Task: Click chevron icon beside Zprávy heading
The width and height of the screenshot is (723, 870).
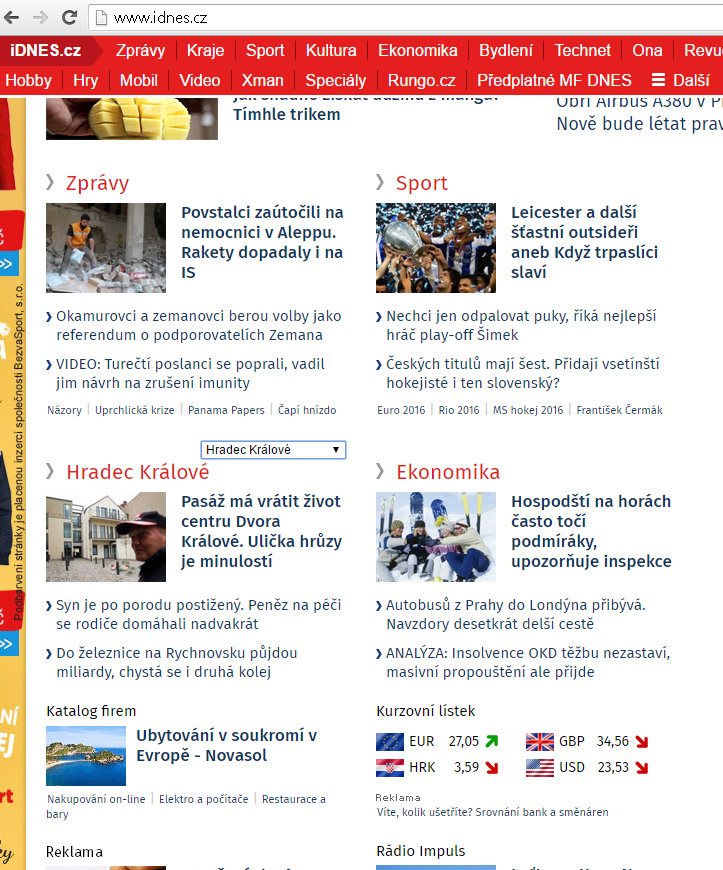Action: (x=50, y=182)
